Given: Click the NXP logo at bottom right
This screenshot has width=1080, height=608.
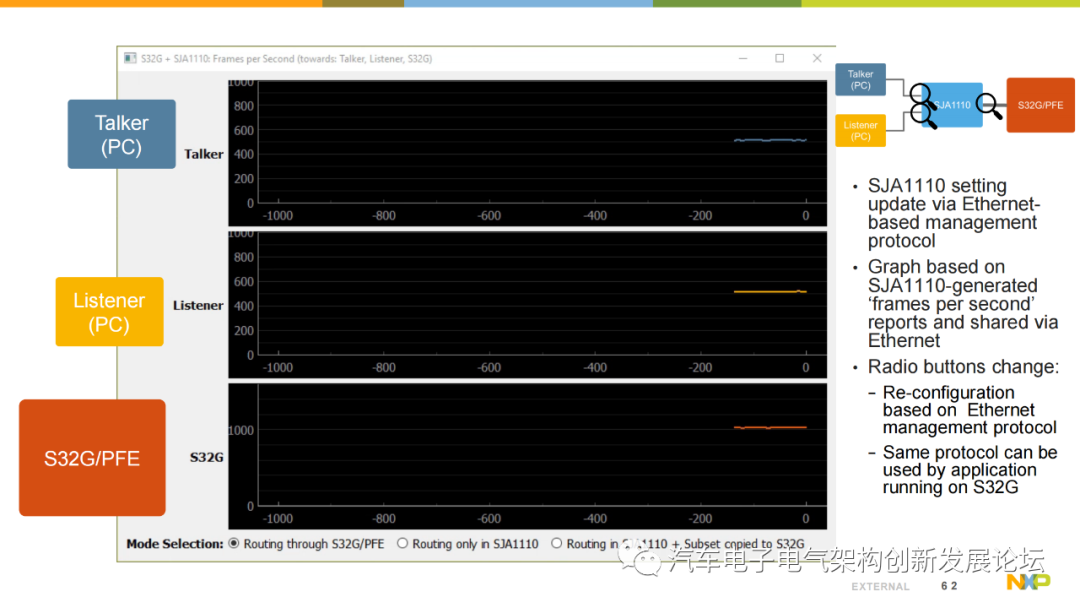Looking at the screenshot, I should coord(1028,583).
